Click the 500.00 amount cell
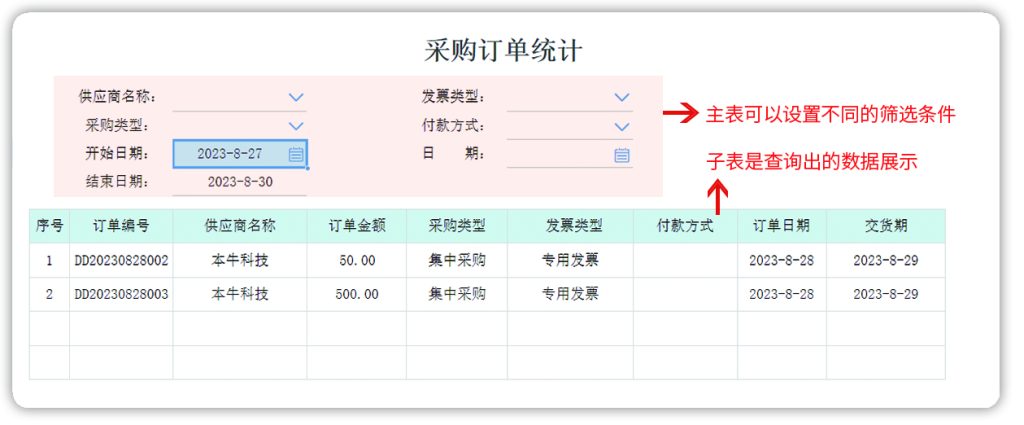The width and height of the screenshot is (1024, 425). point(357,294)
